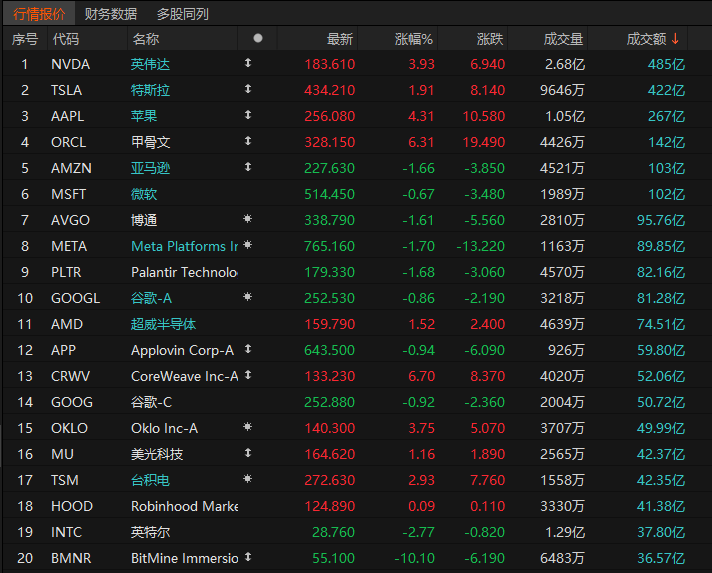Switch to the 行情报价 tab

[39, 14]
